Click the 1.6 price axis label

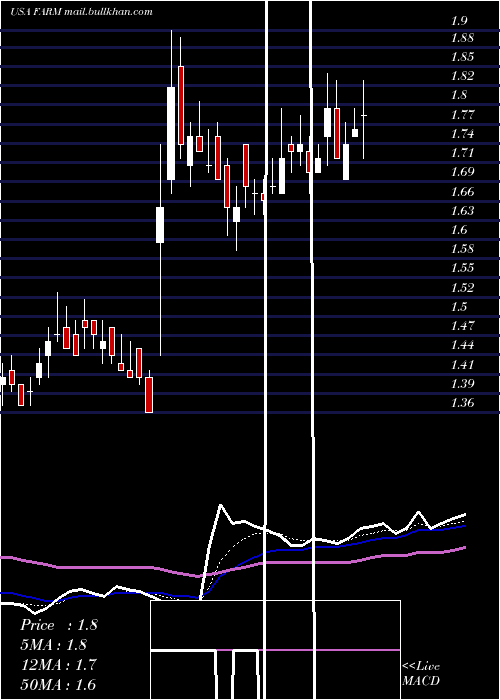459,229
